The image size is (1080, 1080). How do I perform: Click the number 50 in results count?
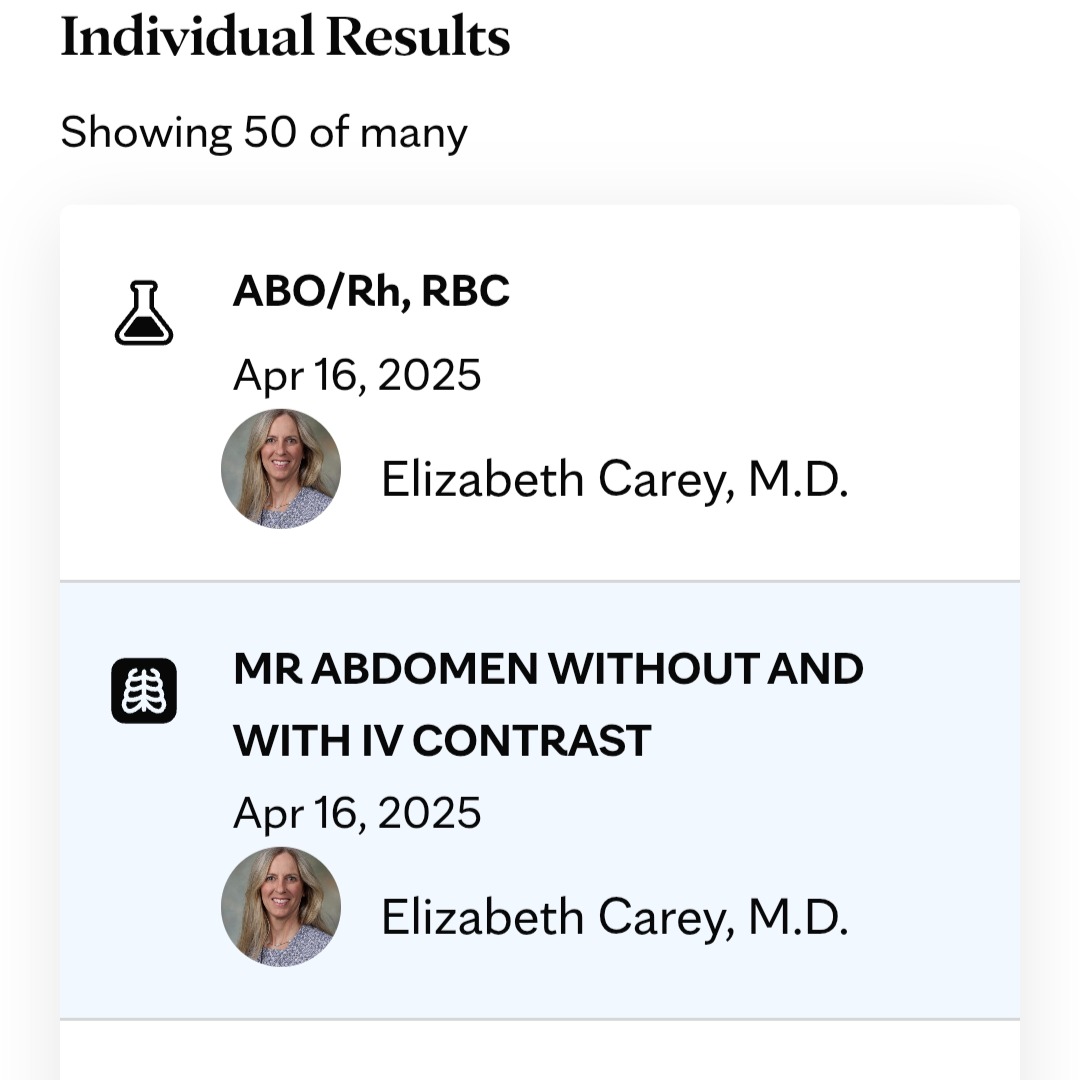(270, 131)
